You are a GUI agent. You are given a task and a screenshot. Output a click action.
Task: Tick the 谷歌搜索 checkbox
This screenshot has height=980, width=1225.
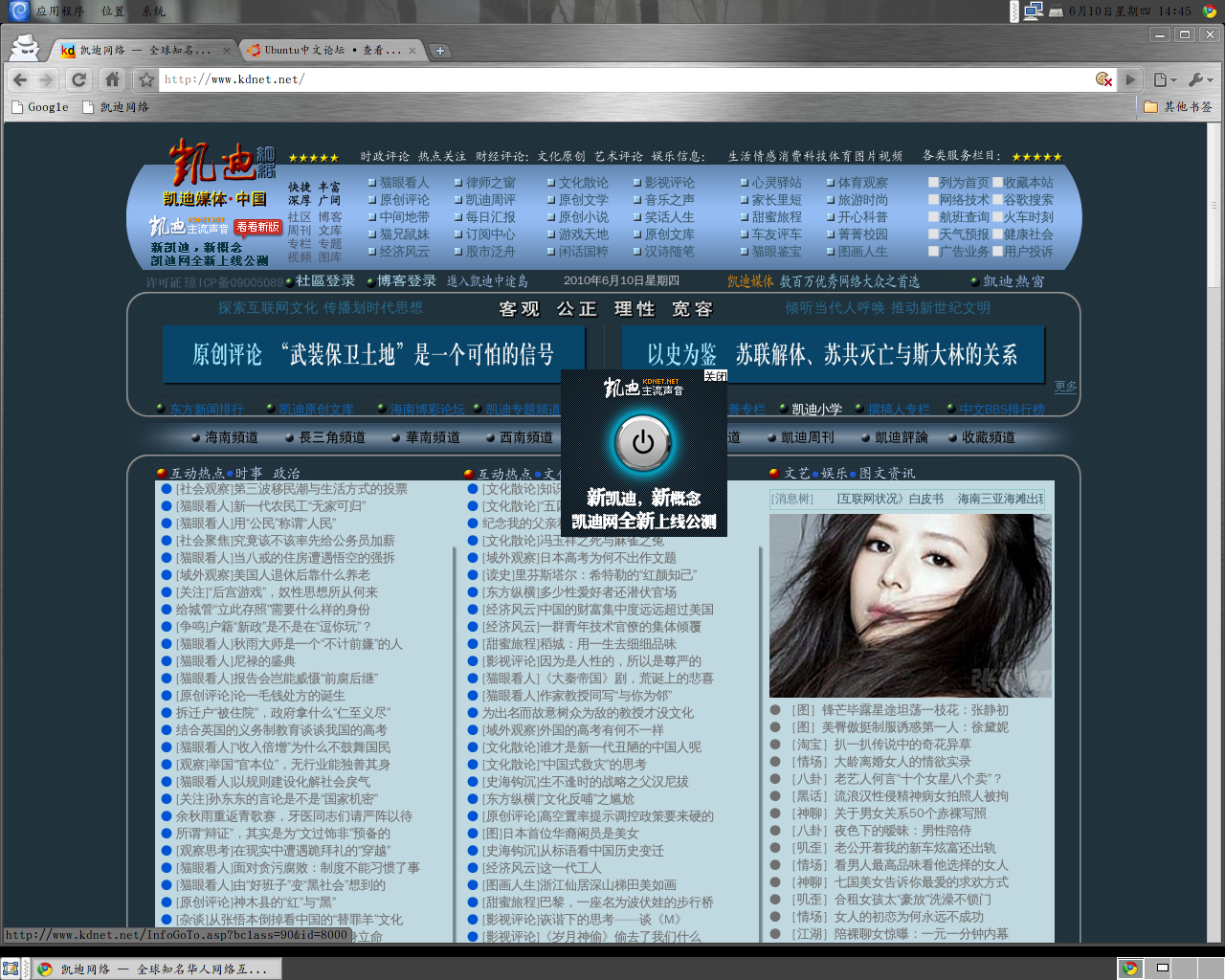tap(997, 199)
